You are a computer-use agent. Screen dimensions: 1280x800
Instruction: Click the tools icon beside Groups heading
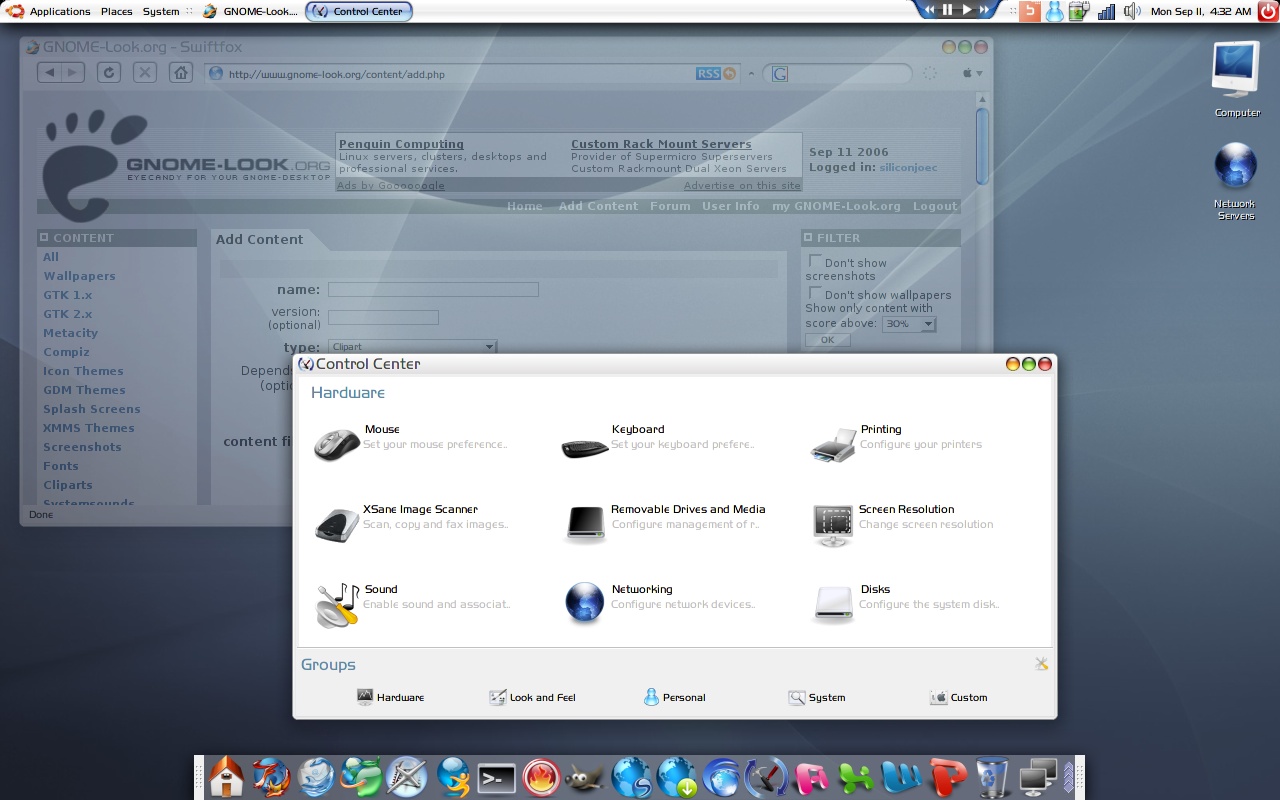[1041, 664]
